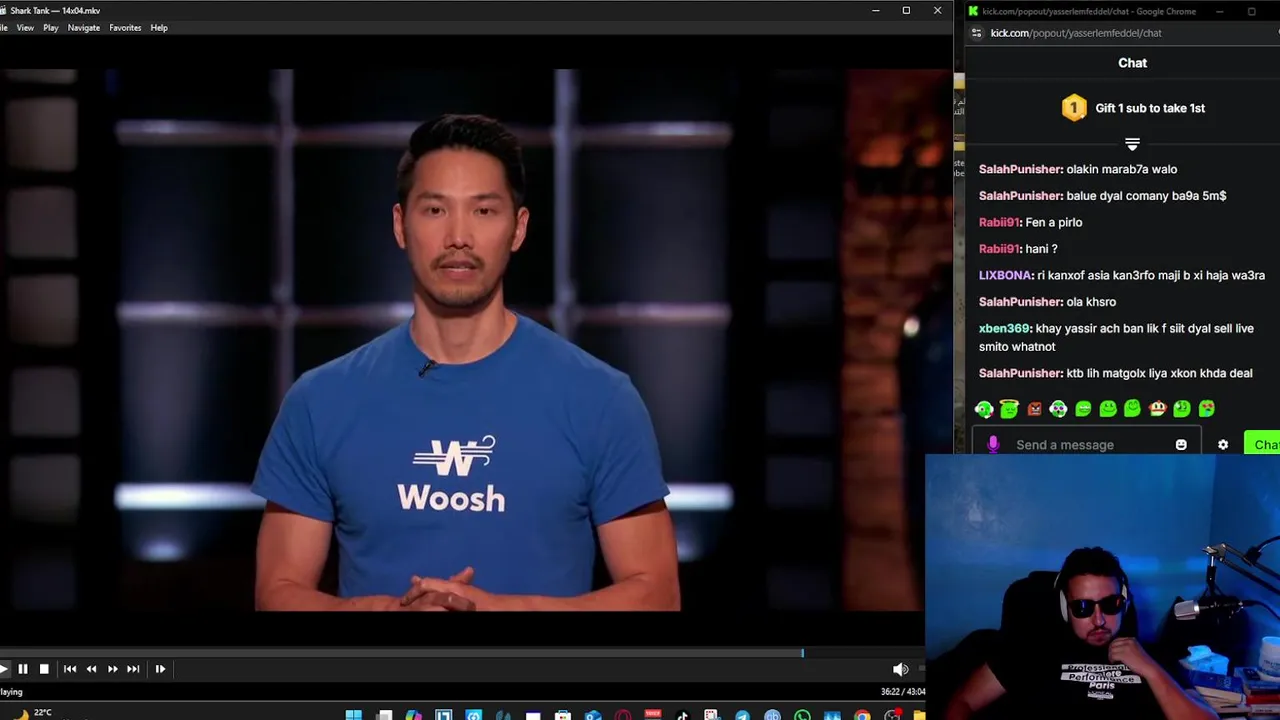Click the Kick favicon in Chrome title bar
The height and width of the screenshot is (720, 1280).
click(973, 11)
